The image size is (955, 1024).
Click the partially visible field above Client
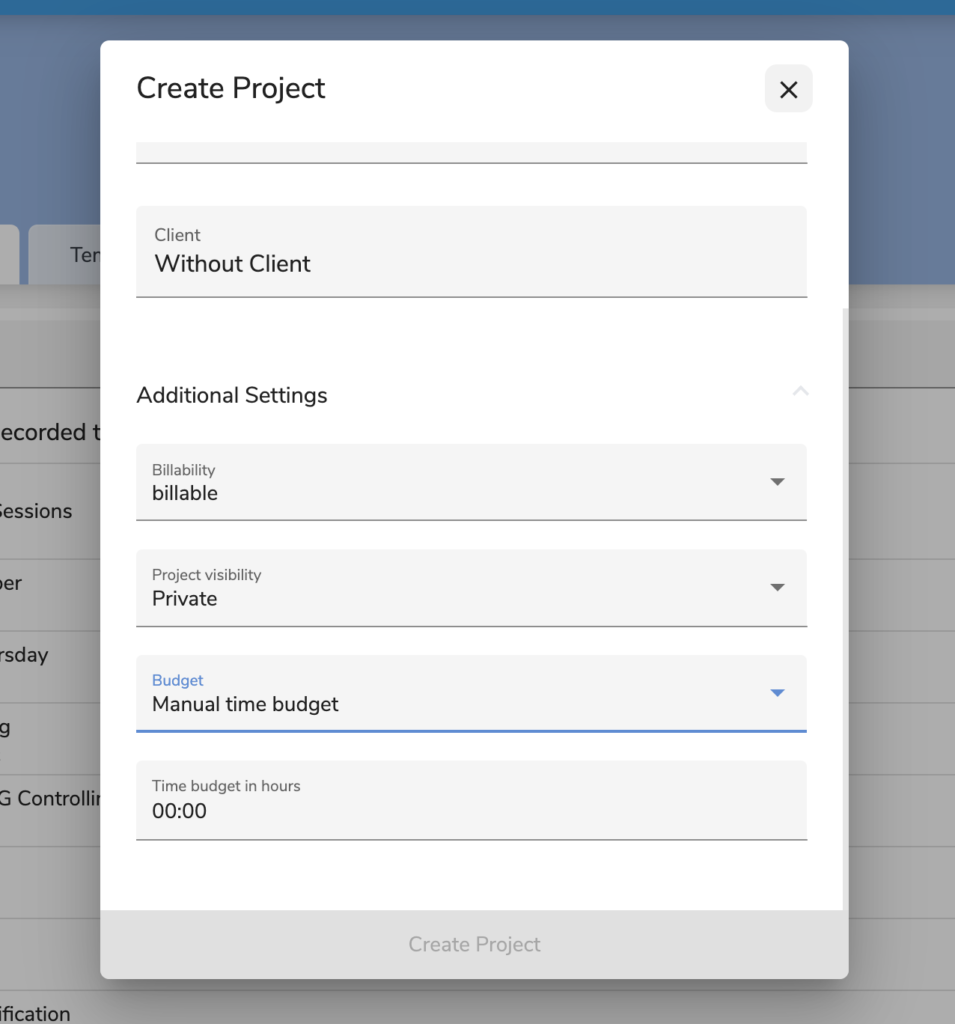(471, 151)
